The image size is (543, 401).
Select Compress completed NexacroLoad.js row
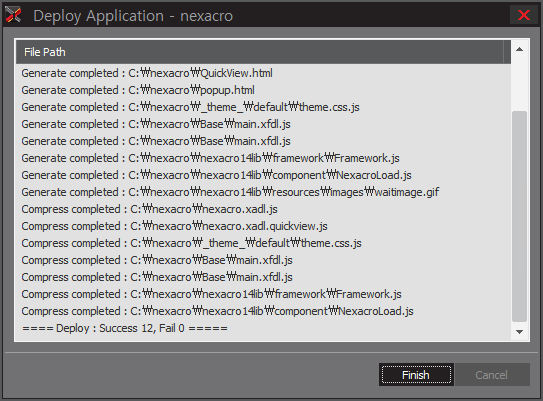click(263, 311)
